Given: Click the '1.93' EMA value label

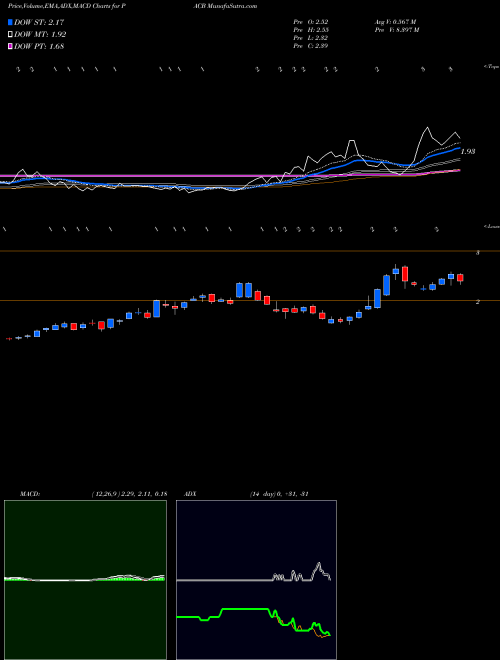Looking at the screenshot, I should (x=468, y=152).
